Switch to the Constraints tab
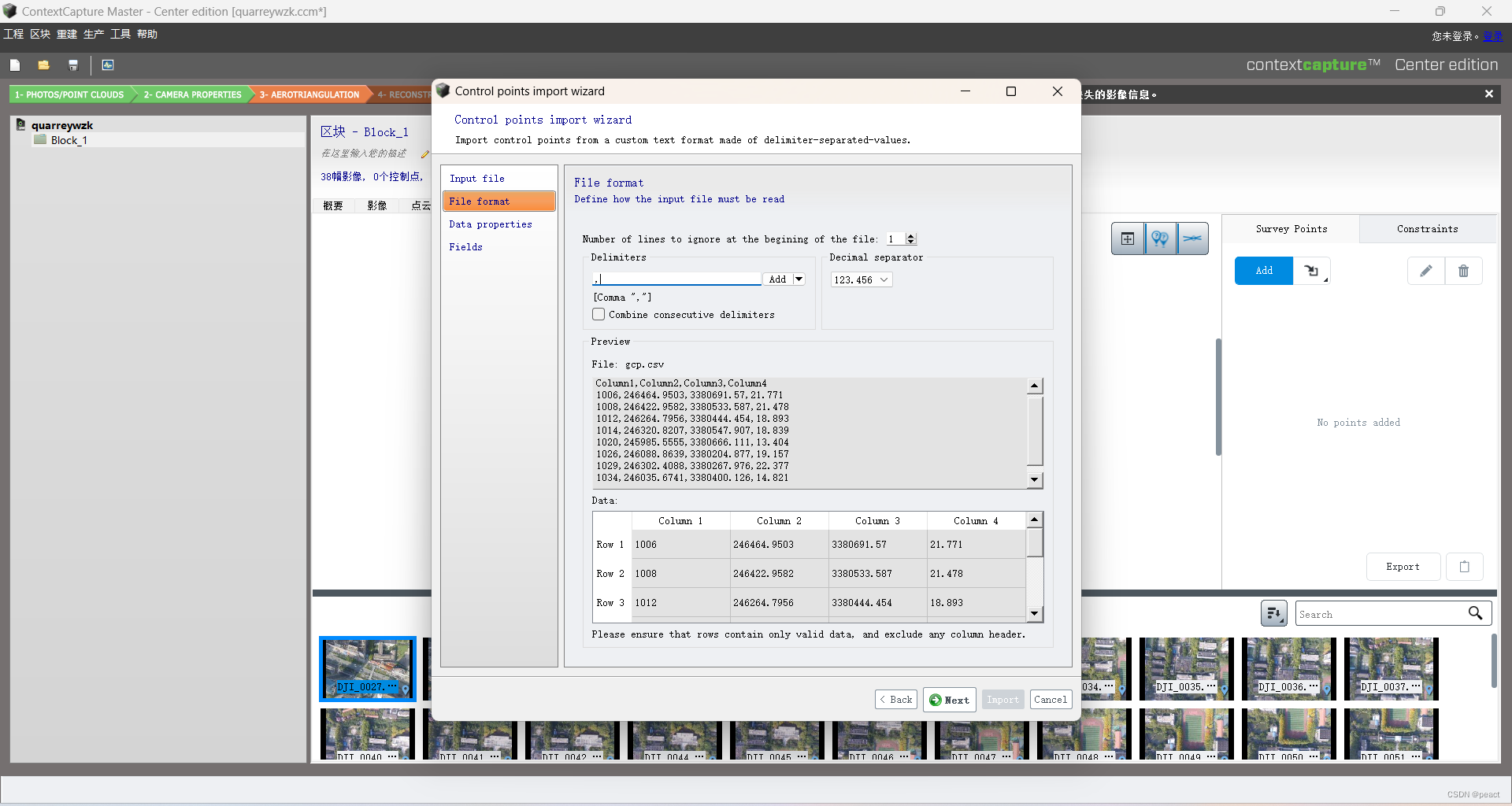1512x806 pixels. coord(1425,228)
